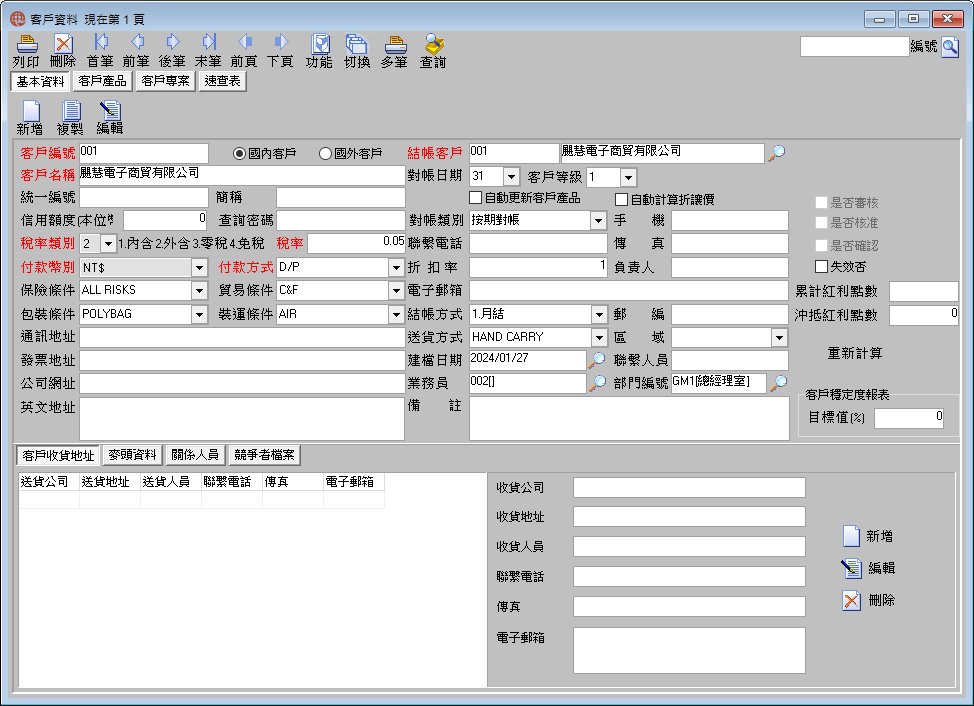Click the 多筆 multi-record toolbar icon
The image size is (974, 706).
tap(394, 51)
